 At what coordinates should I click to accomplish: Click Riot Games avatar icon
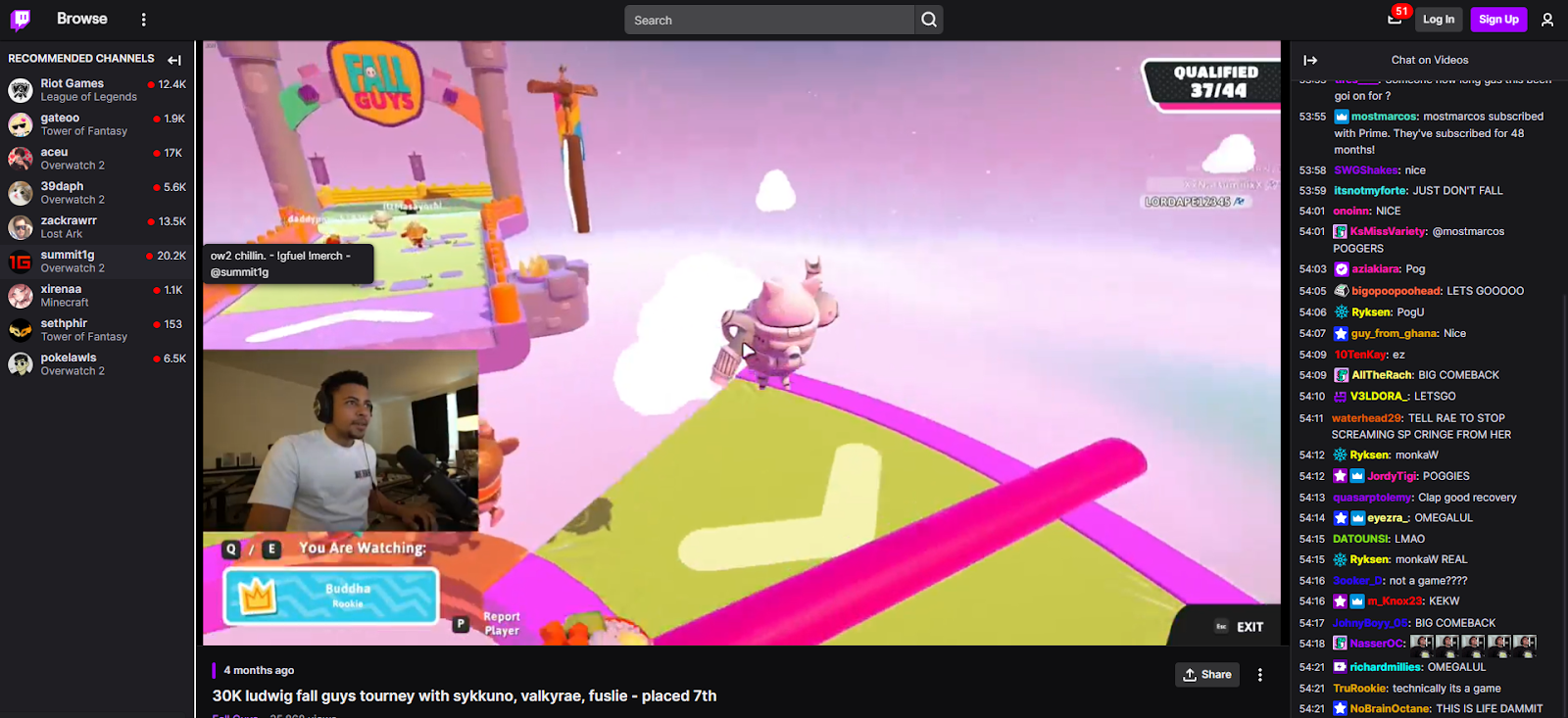pyautogui.click(x=21, y=90)
